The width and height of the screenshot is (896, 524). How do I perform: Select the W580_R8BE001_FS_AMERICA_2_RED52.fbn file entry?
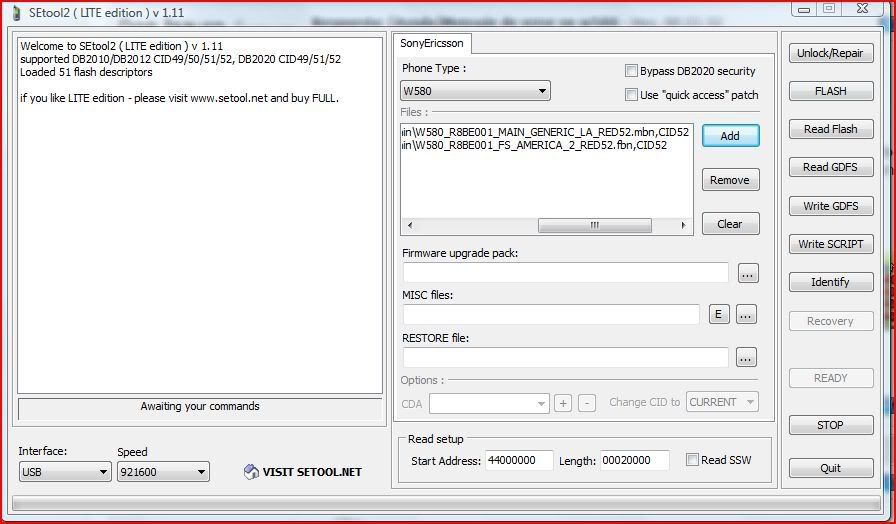click(x=534, y=145)
